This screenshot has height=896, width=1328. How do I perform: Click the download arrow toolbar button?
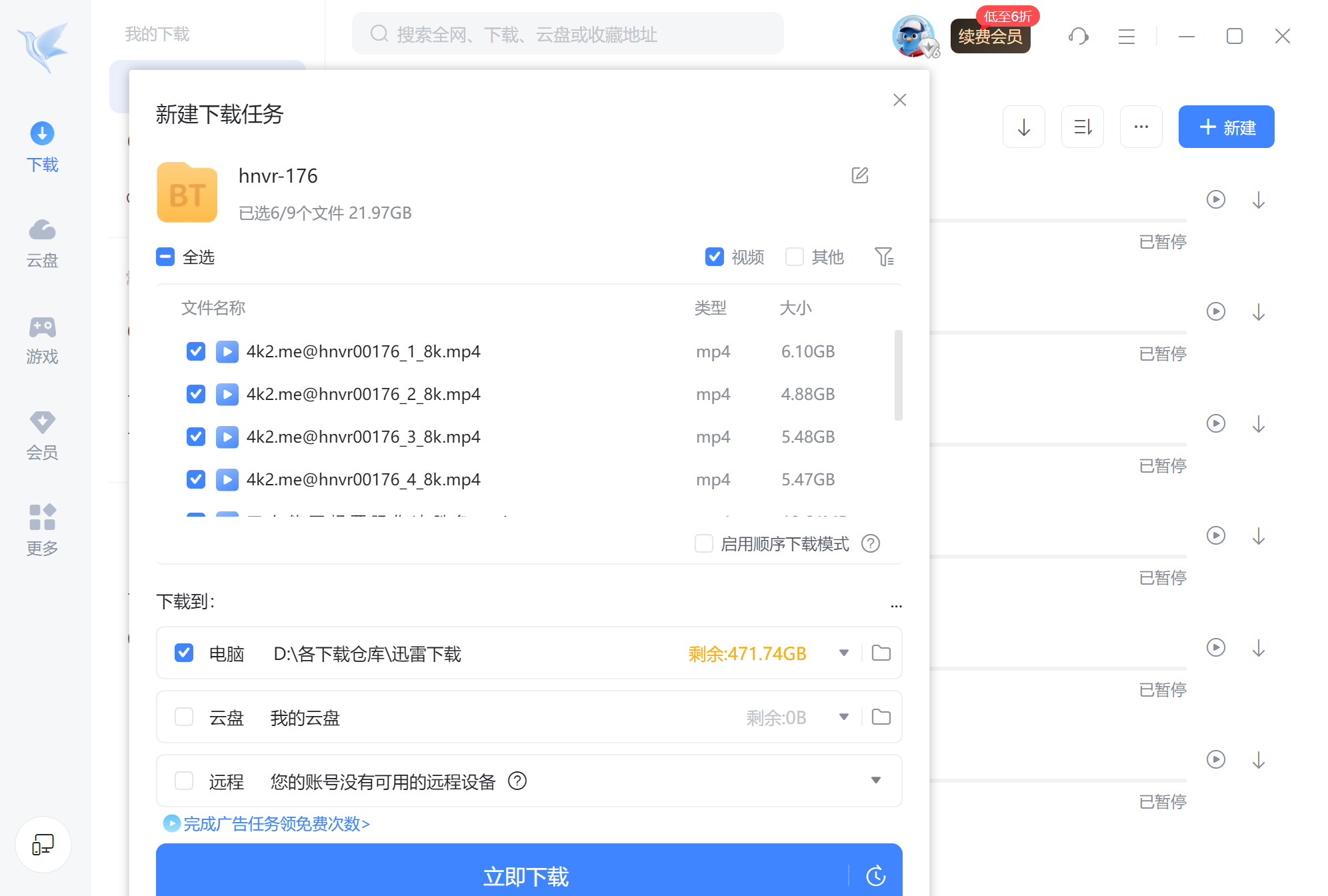pyautogui.click(x=1024, y=127)
